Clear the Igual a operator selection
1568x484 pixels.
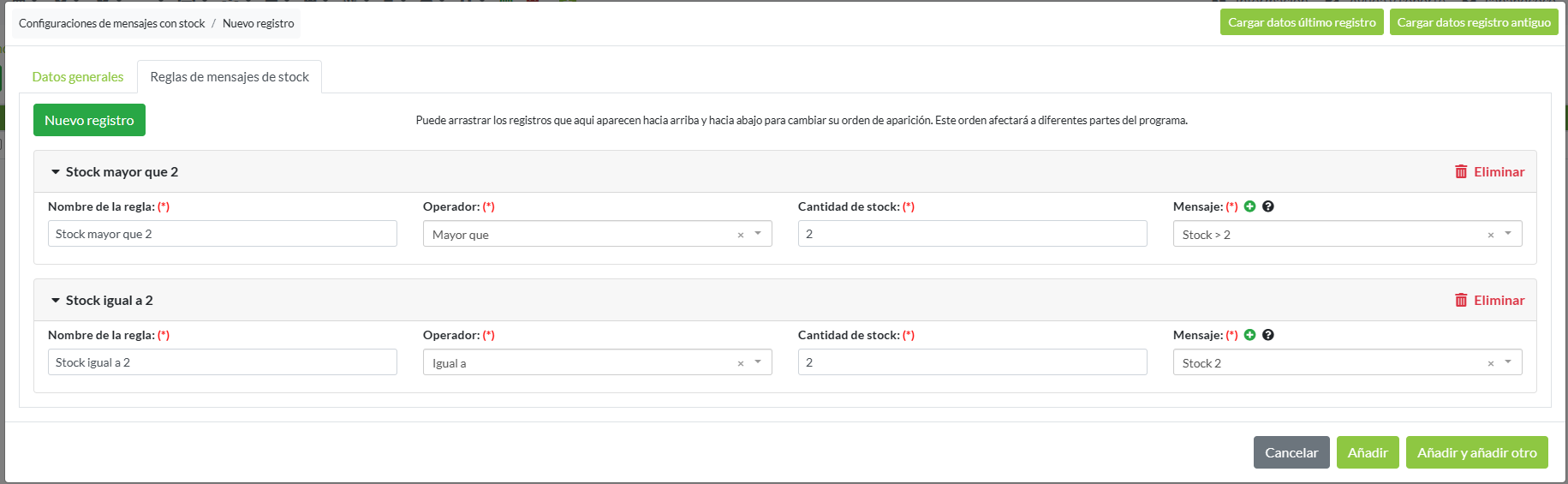pyautogui.click(x=741, y=363)
